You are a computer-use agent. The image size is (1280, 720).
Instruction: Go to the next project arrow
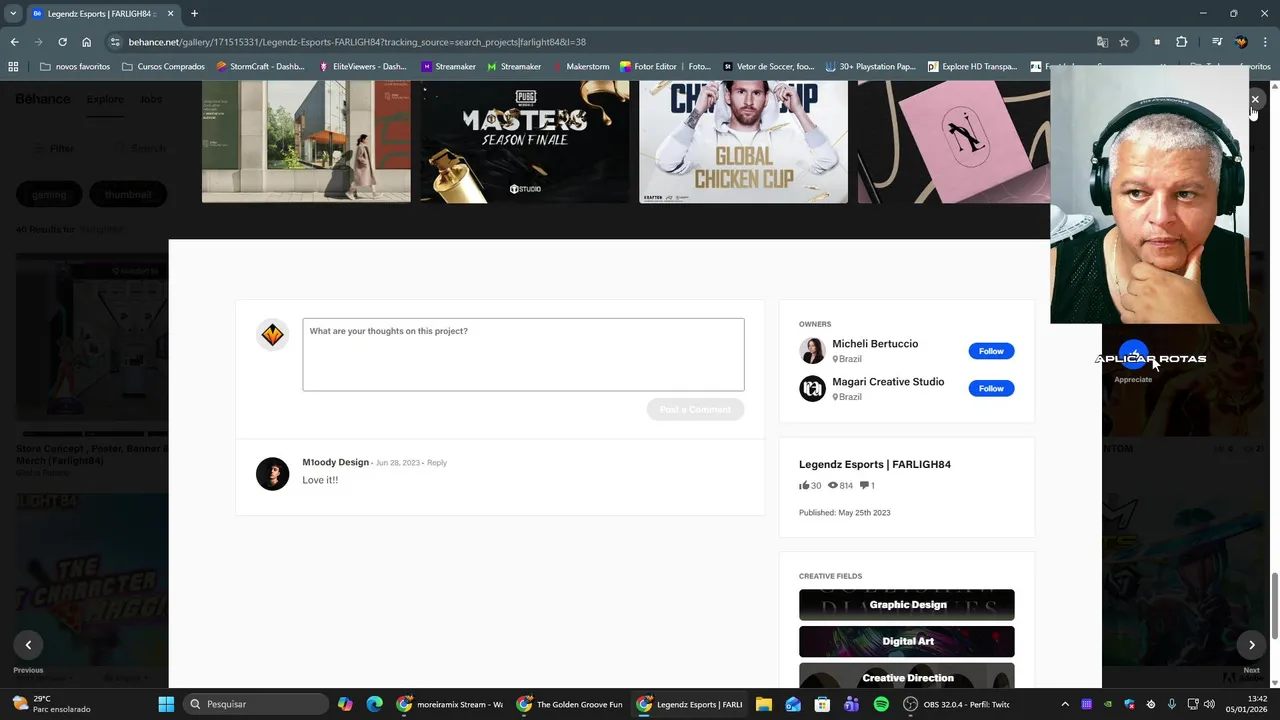coord(1251,645)
